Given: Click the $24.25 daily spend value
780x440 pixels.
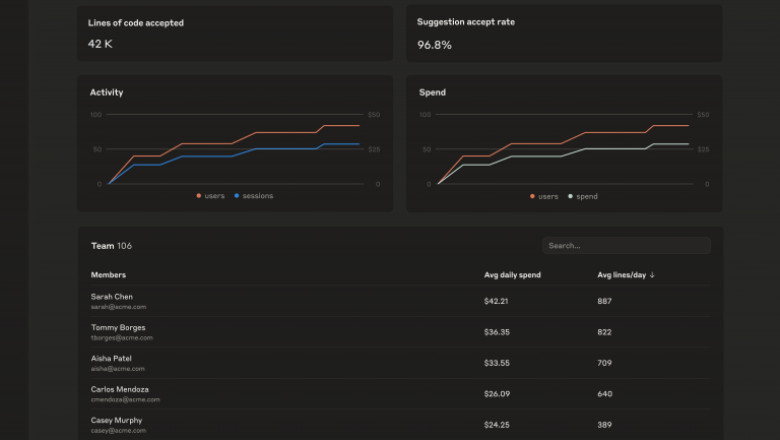Looking at the screenshot, I should pyautogui.click(x=496, y=425).
